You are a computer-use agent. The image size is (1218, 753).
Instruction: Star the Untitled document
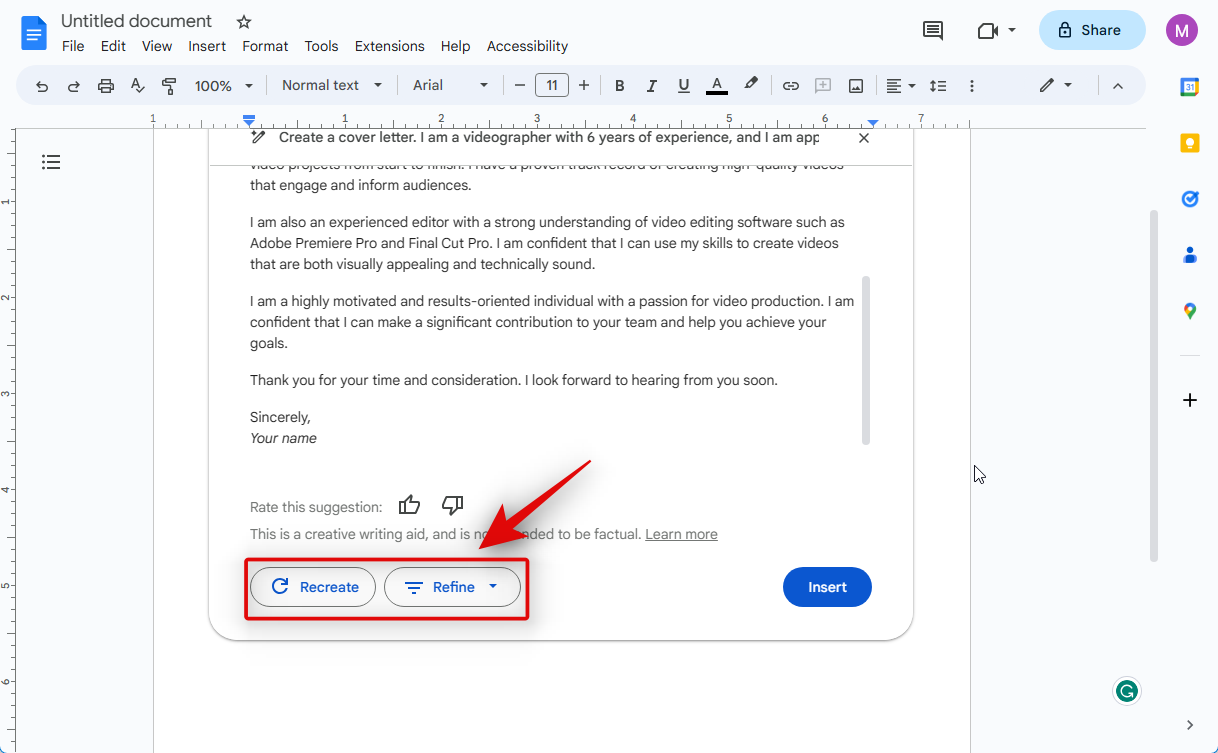244,21
